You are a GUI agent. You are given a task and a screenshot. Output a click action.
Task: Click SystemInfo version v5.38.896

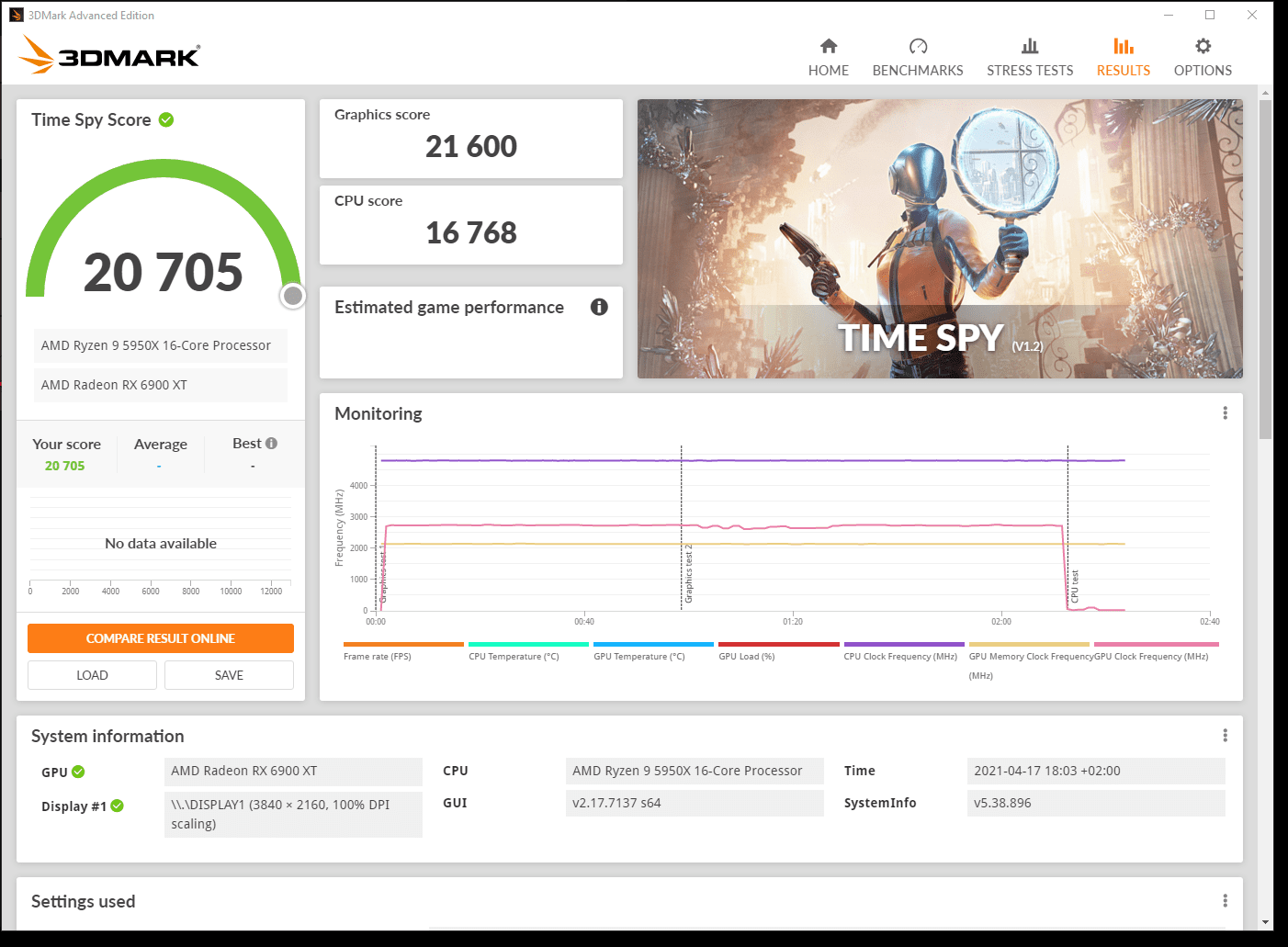click(1096, 803)
